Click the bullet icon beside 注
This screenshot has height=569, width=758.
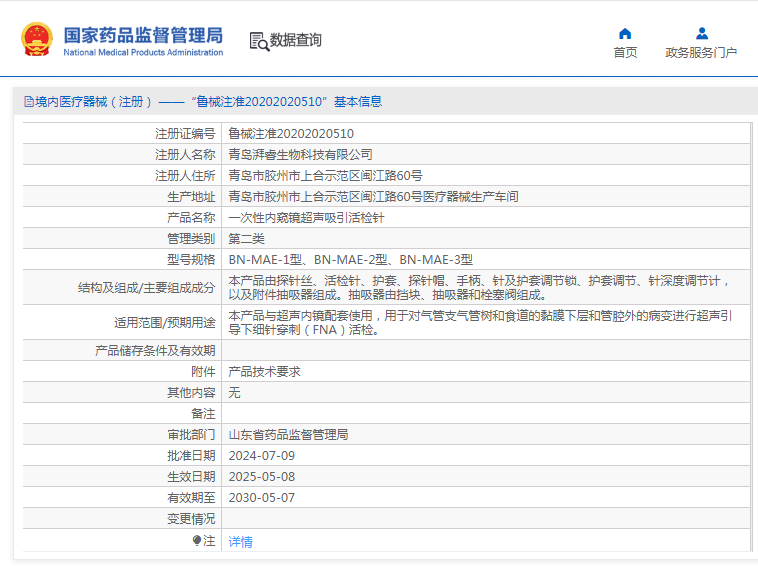[x=197, y=541]
